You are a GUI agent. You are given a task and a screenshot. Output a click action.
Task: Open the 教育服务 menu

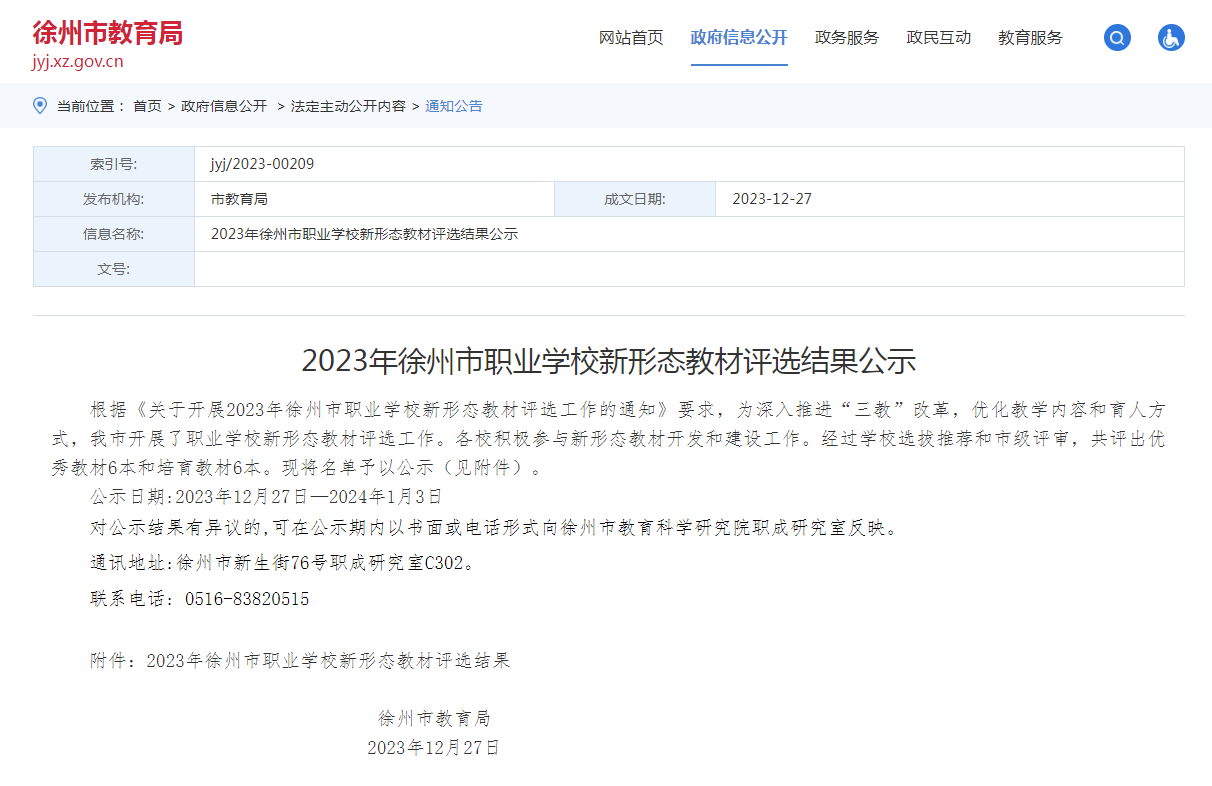[x=1030, y=38]
